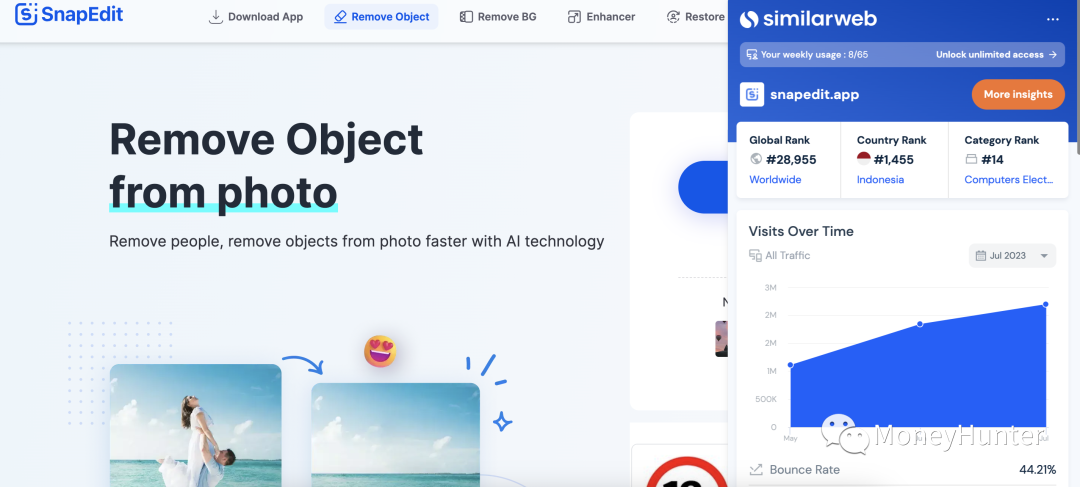Click the Jul 2023 calendar icon
This screenshot has height=487, width=1080.
coord(981,256)
